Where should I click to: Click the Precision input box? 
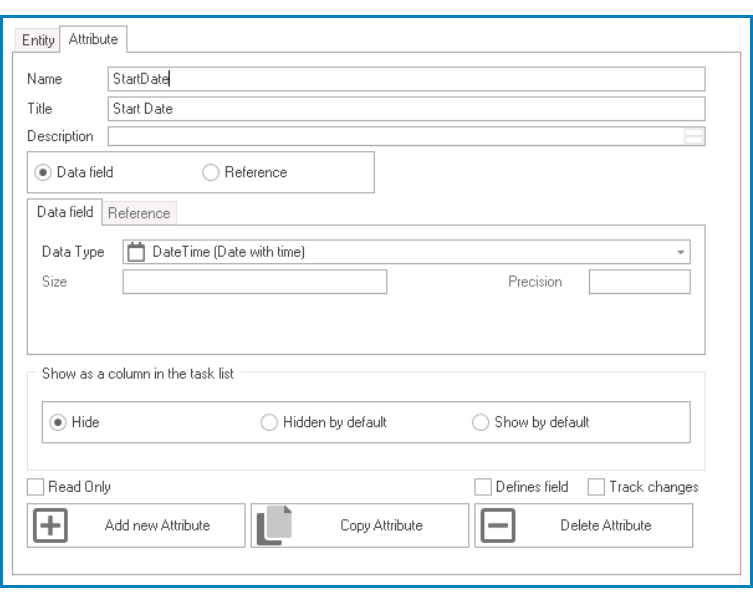click(x=640, y=282)
